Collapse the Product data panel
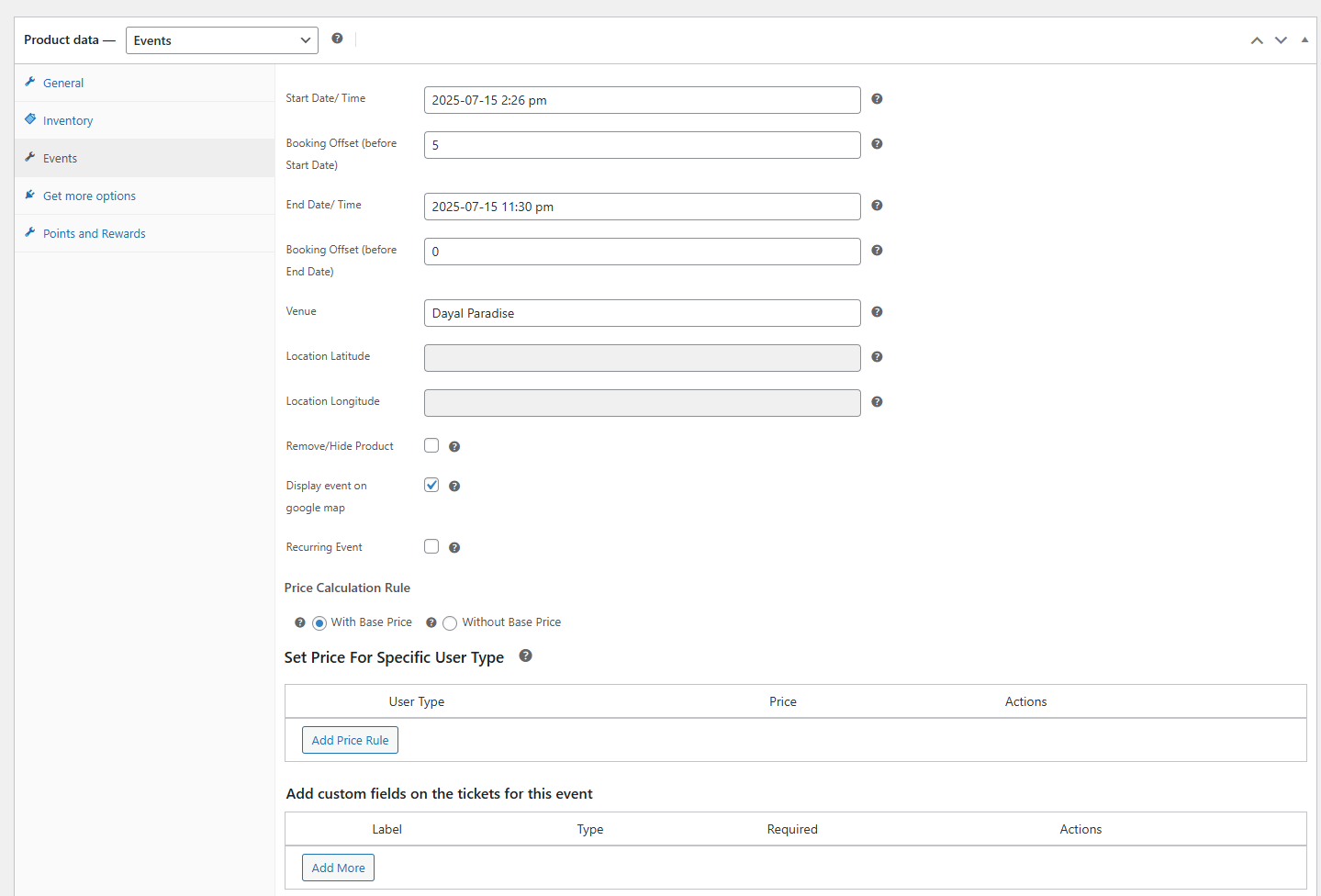The width and height of the screenshot is (1321, 896). coord(1304,40)
